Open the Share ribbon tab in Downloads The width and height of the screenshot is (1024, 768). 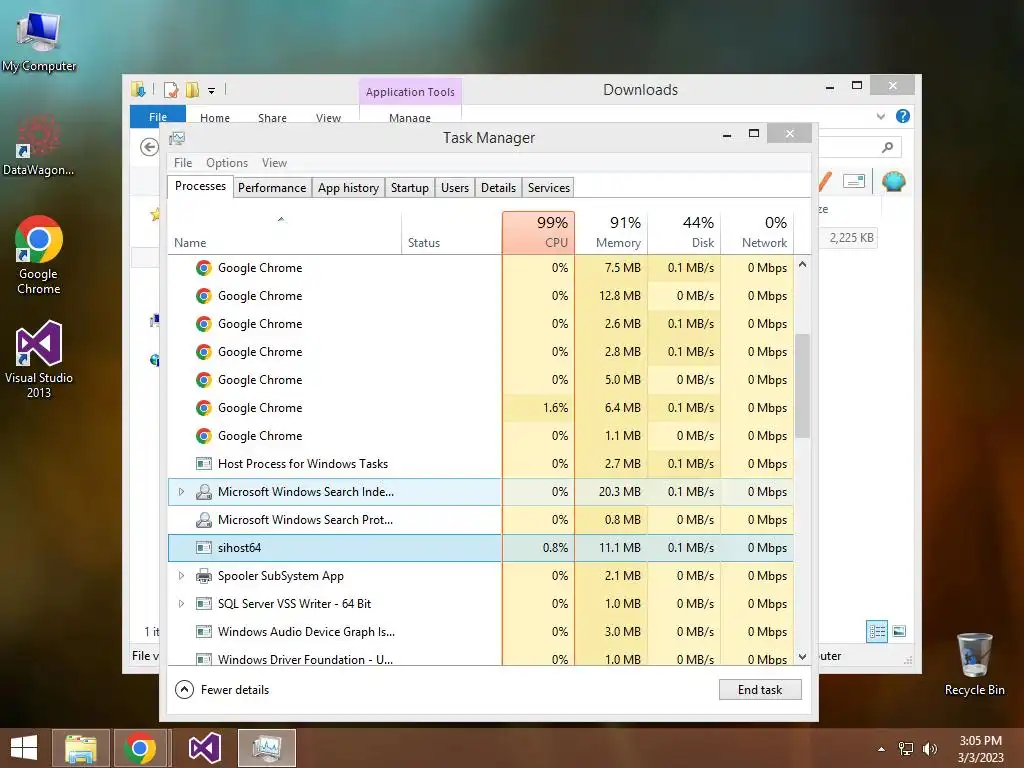pyautogui.click(x=272, y=118)
